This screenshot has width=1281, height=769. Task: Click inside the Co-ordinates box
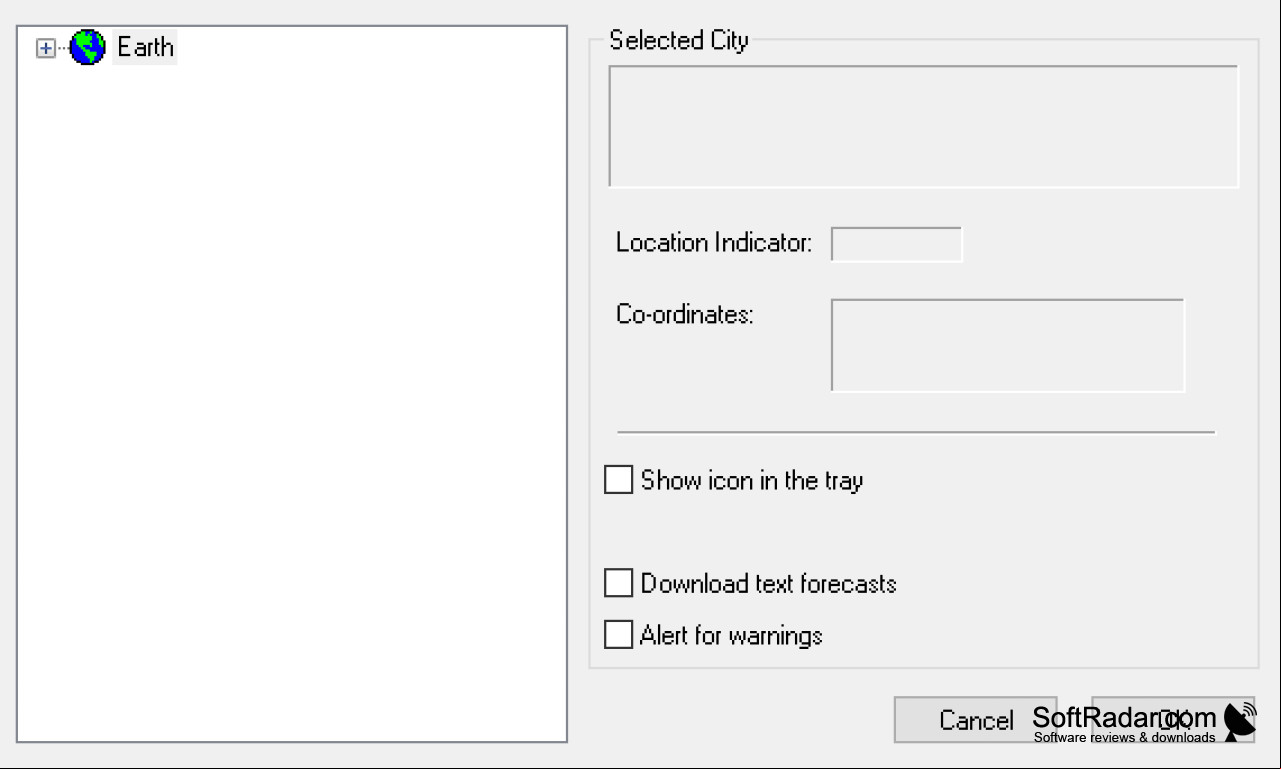pyautogui.click(x=1007, y=345)
